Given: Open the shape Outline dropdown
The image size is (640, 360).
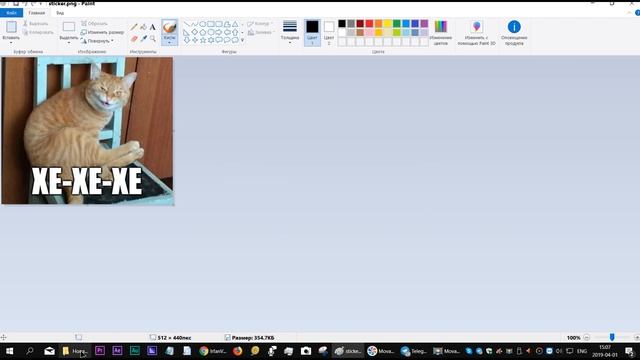Looking at the screenshot, I should click(x=260, y=24).
